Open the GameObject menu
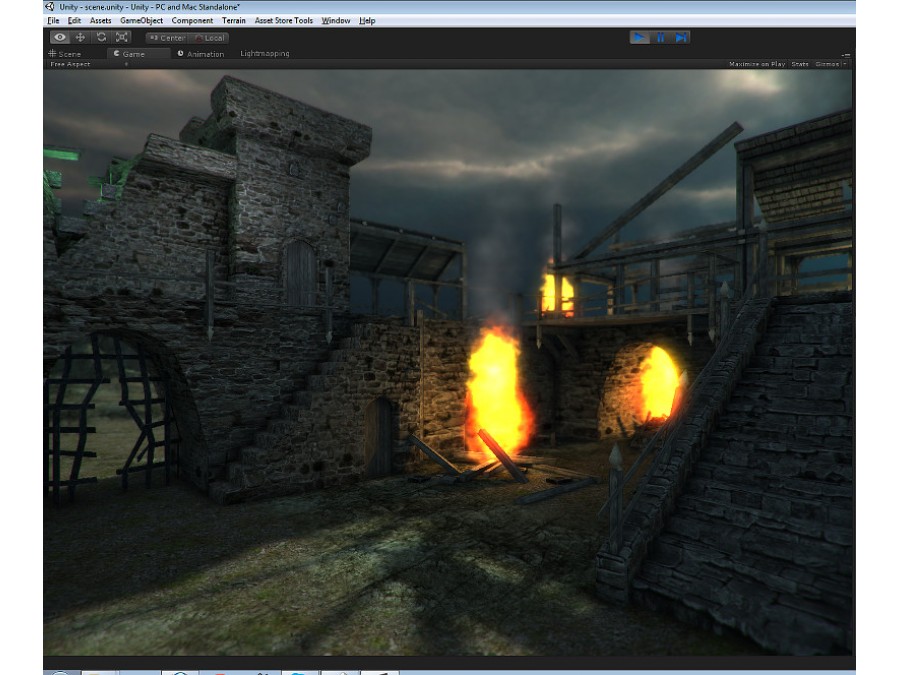 point(141,21)
